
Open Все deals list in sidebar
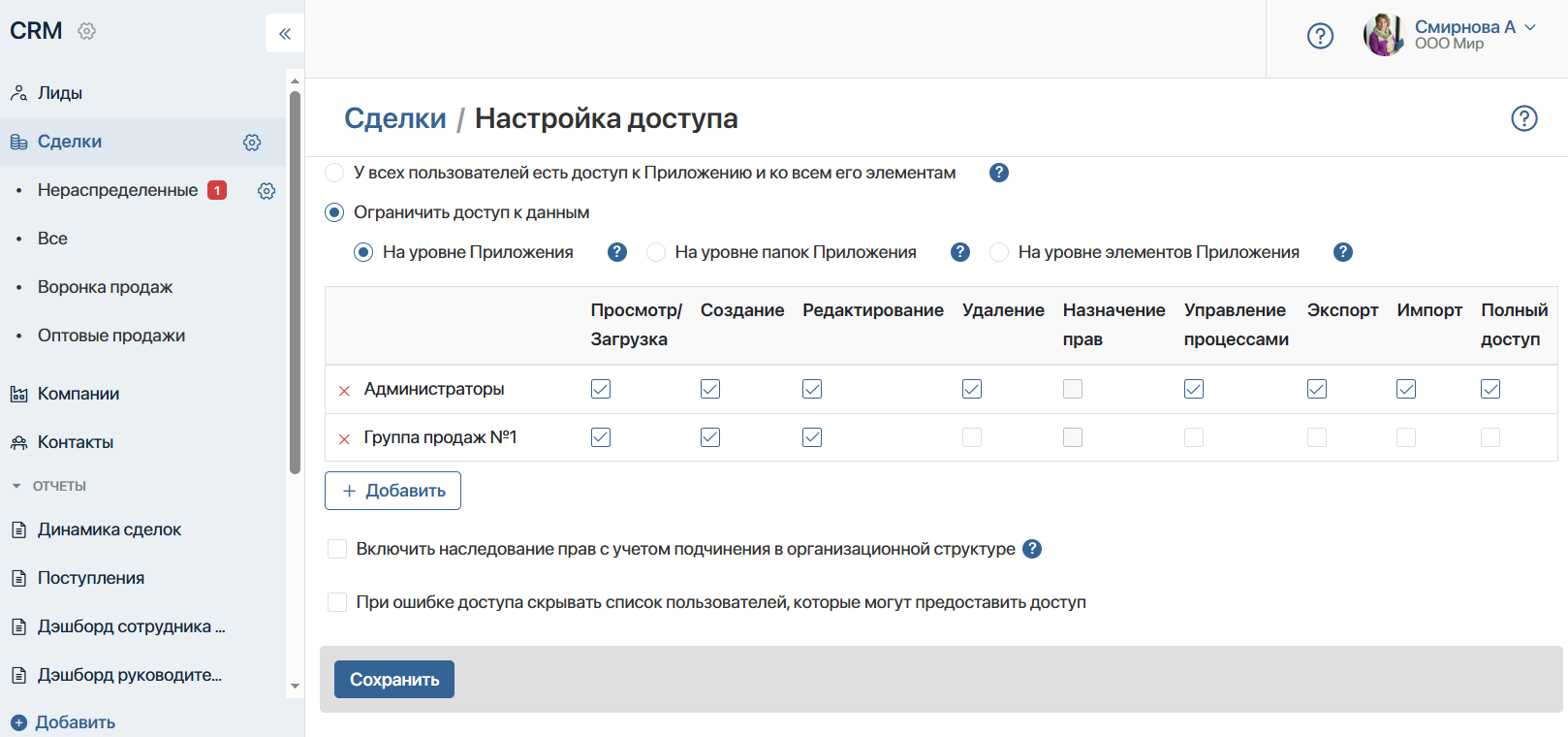click(52, 239)
